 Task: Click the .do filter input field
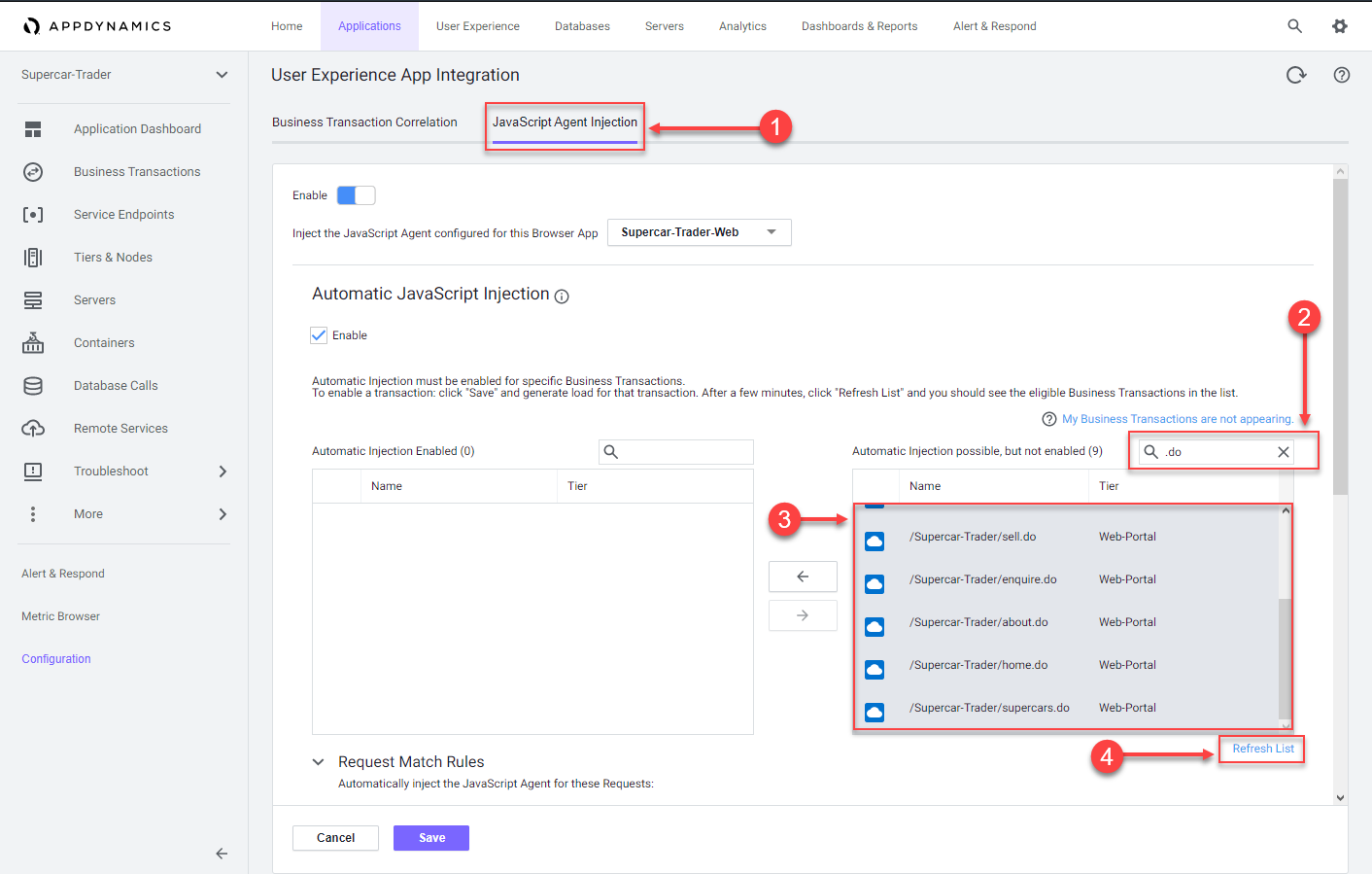pos(1217,452)
